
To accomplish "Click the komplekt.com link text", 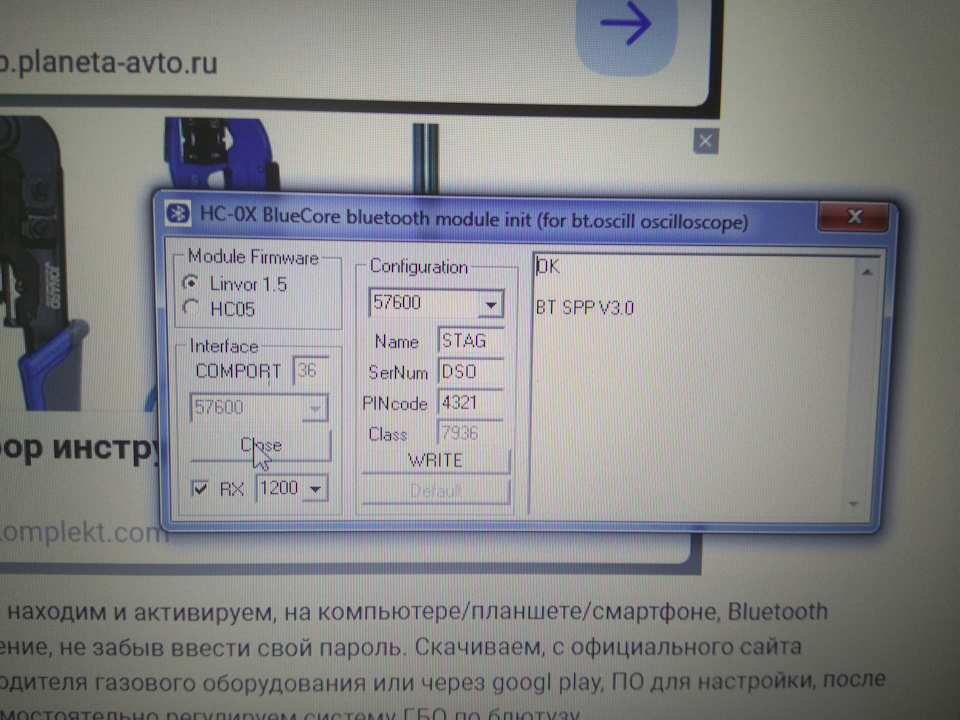I will coord(83,533).
